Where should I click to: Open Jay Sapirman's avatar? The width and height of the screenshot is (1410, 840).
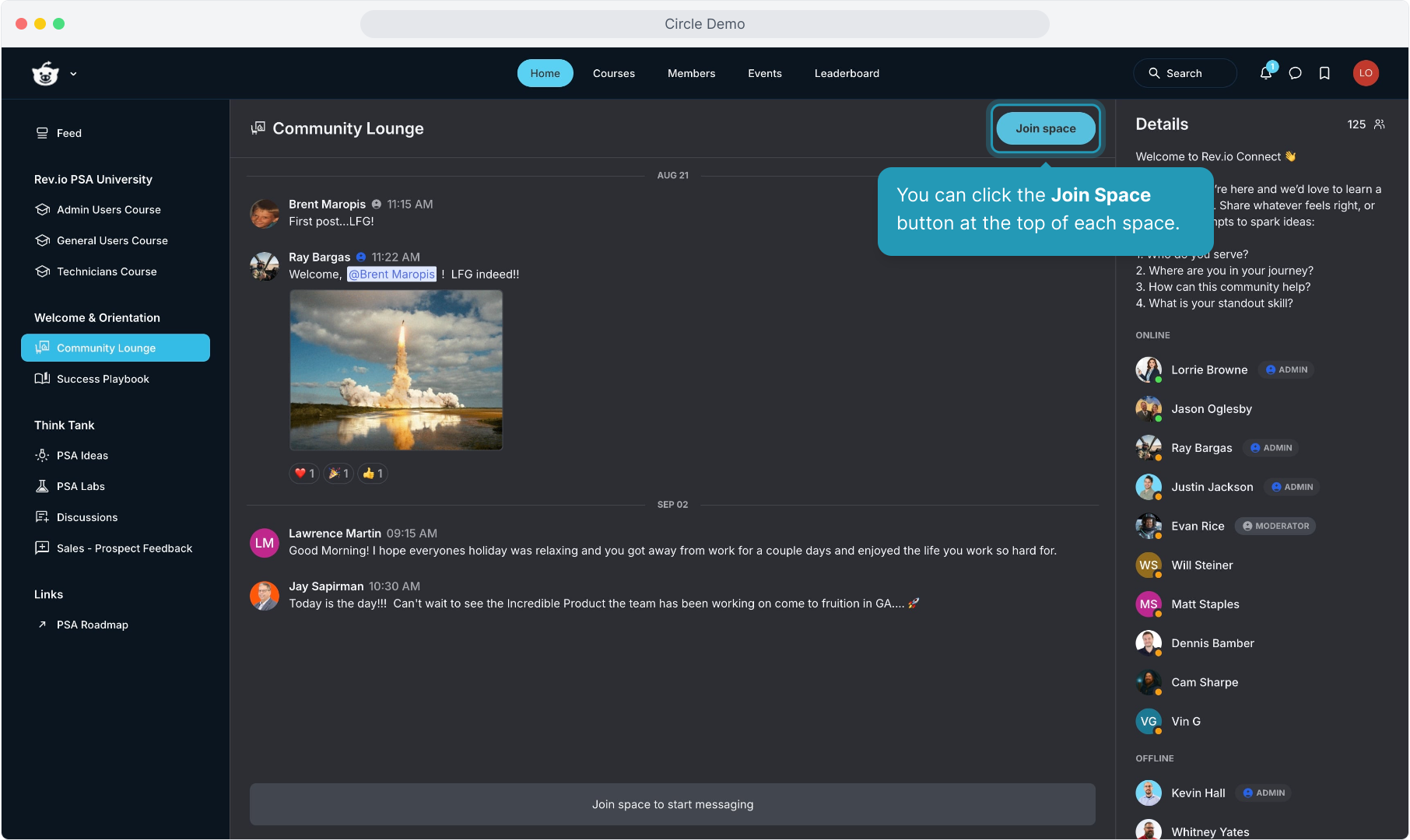(x=265, y=596)
